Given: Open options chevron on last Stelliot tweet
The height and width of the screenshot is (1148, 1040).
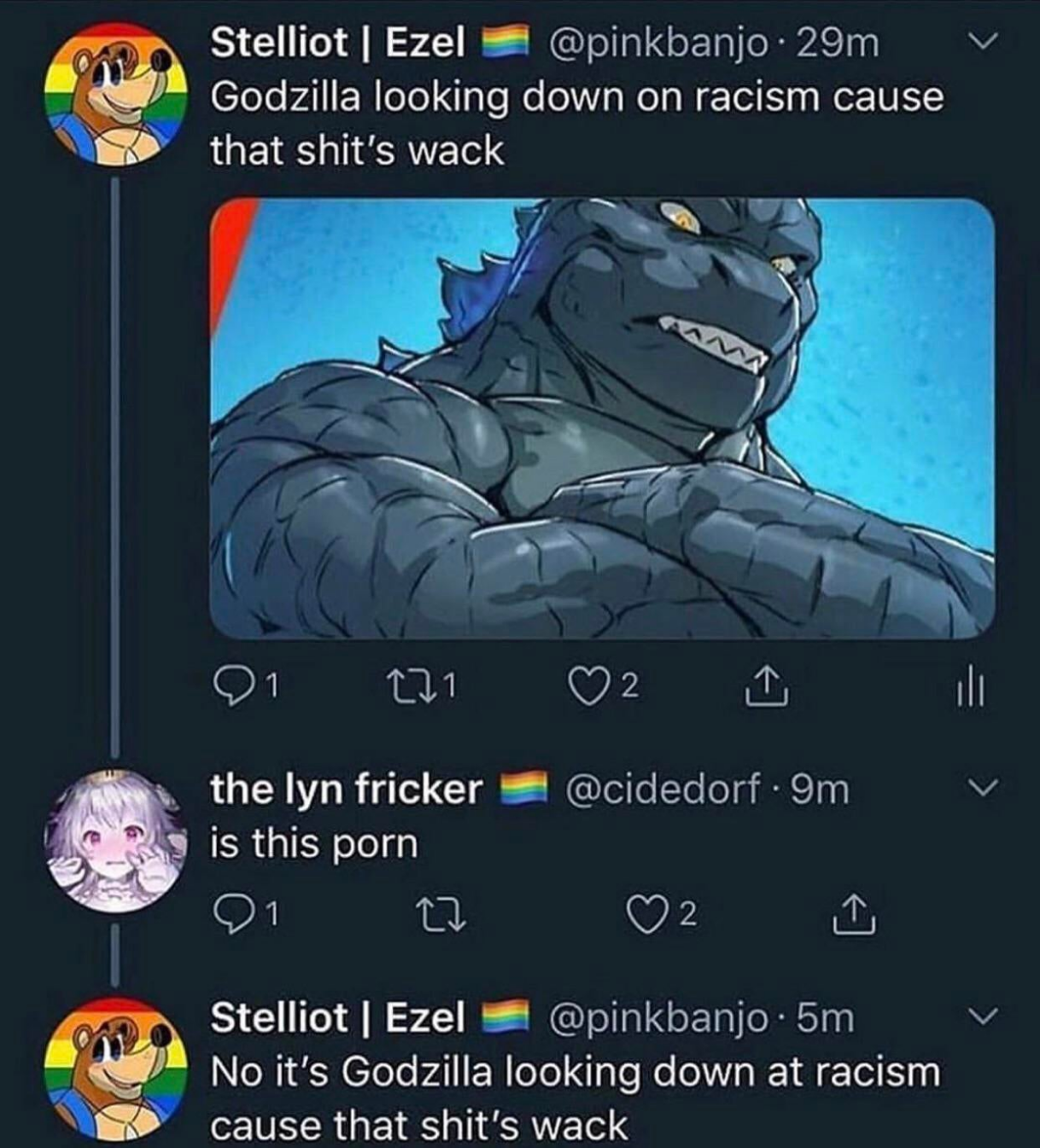Looking at the screenshot, I should 984,1016.
